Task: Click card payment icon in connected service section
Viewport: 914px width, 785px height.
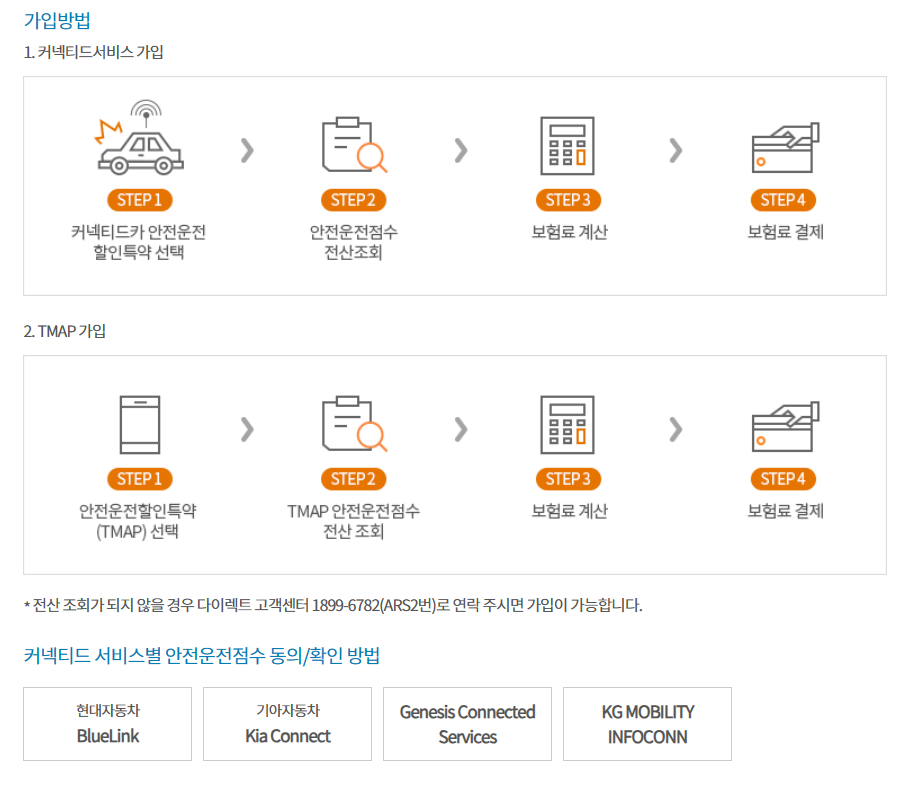Action: [785, 147]
